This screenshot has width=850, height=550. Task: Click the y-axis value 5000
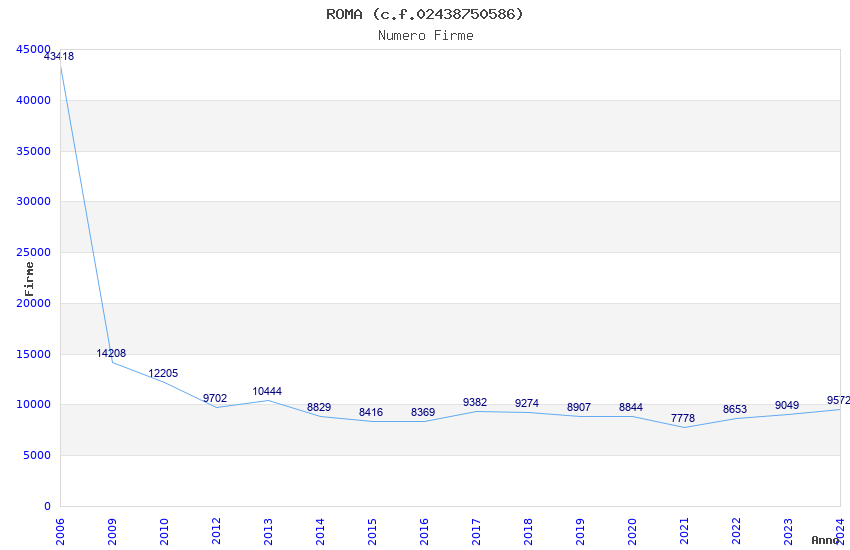pos(37,455)
